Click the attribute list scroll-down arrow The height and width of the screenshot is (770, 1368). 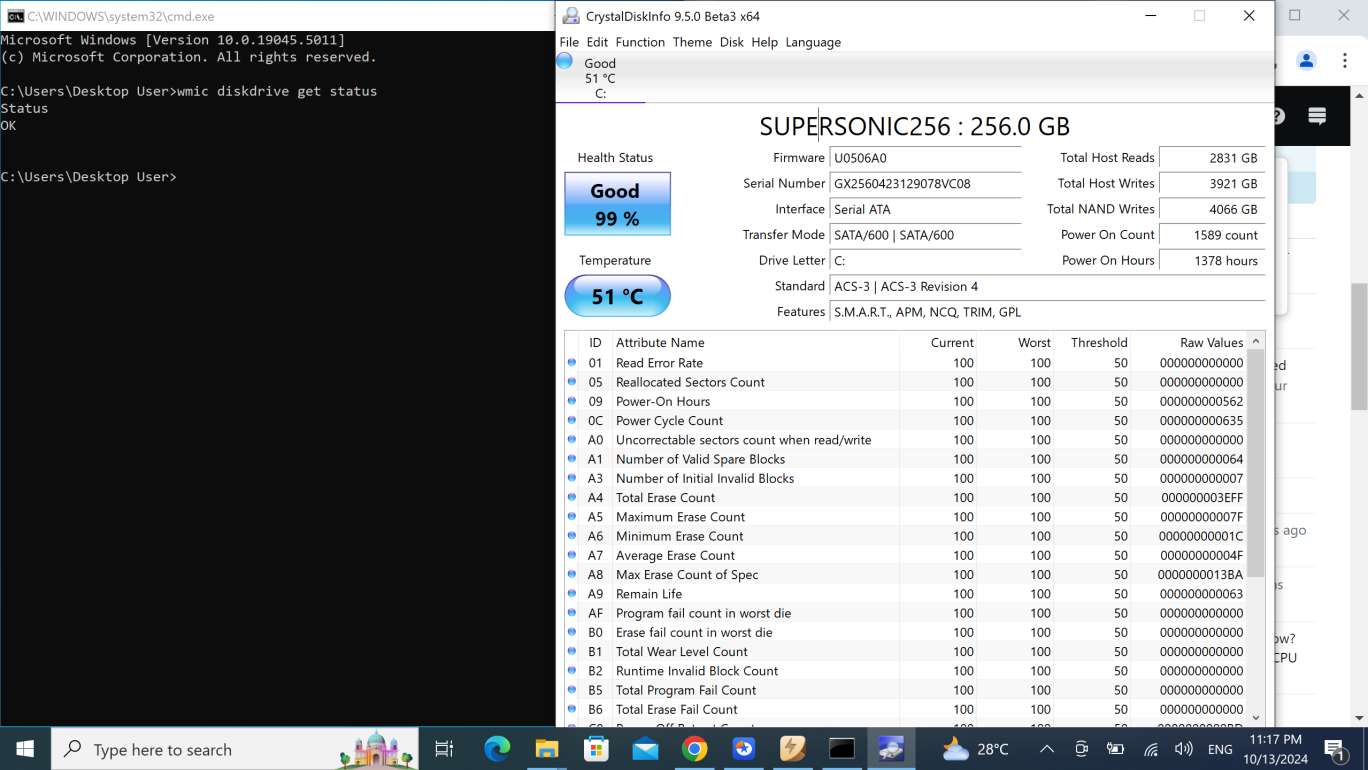[1256, 718]
